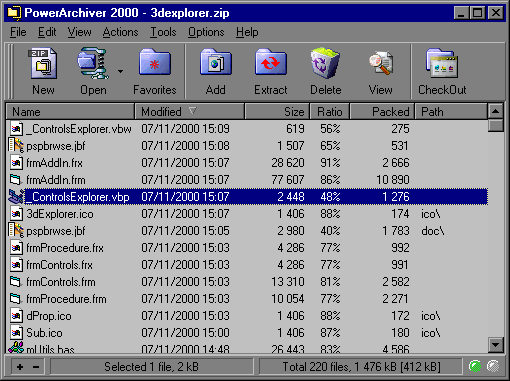Open the Options menu

[x=206, y=32]
